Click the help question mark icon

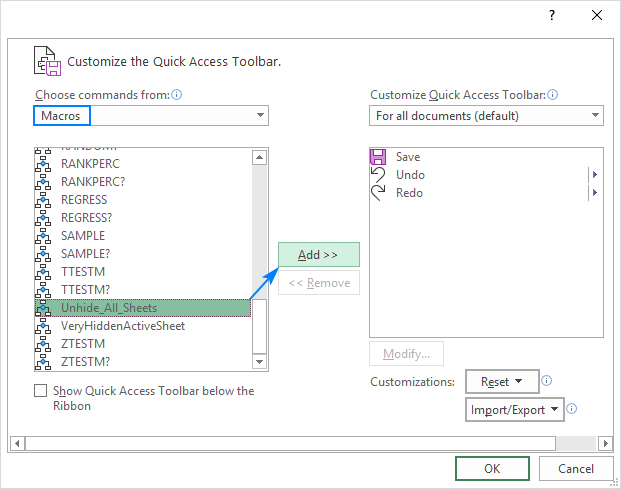click(x=551, y=17)
